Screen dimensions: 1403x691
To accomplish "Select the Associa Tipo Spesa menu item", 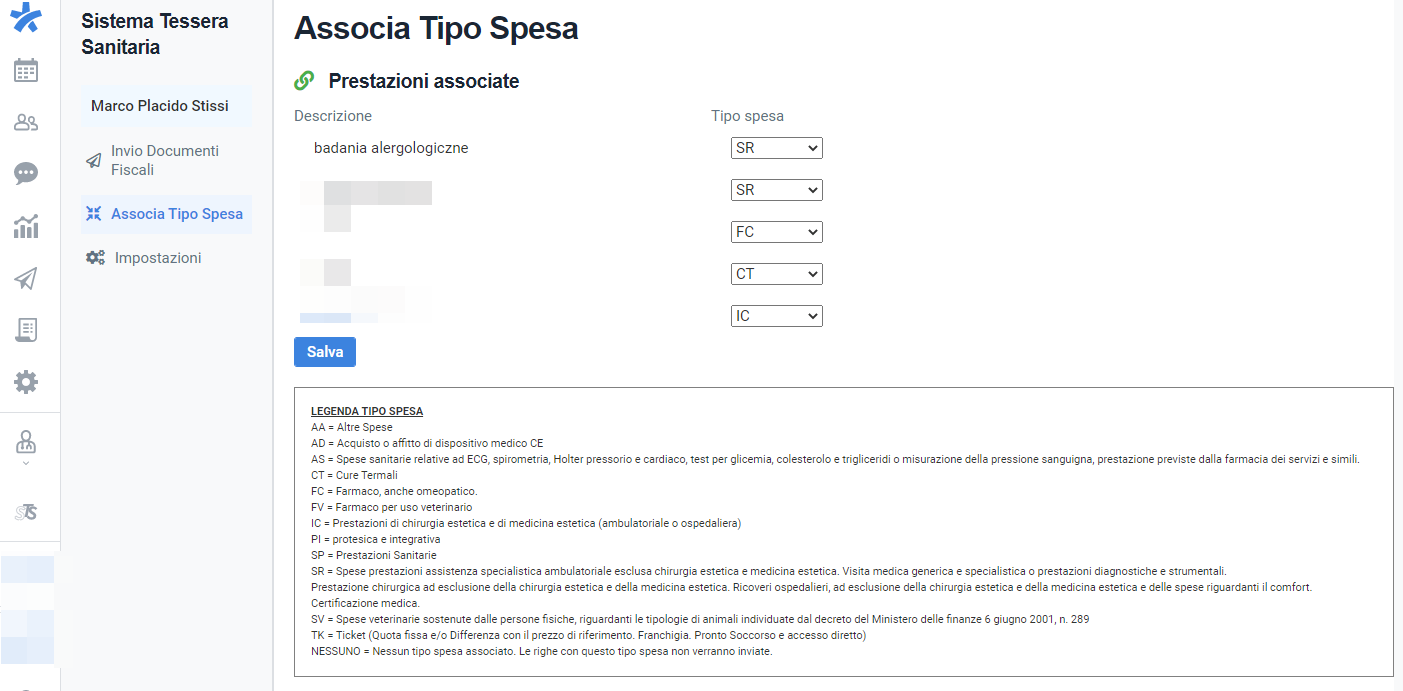I will click(x=165, y=213).
